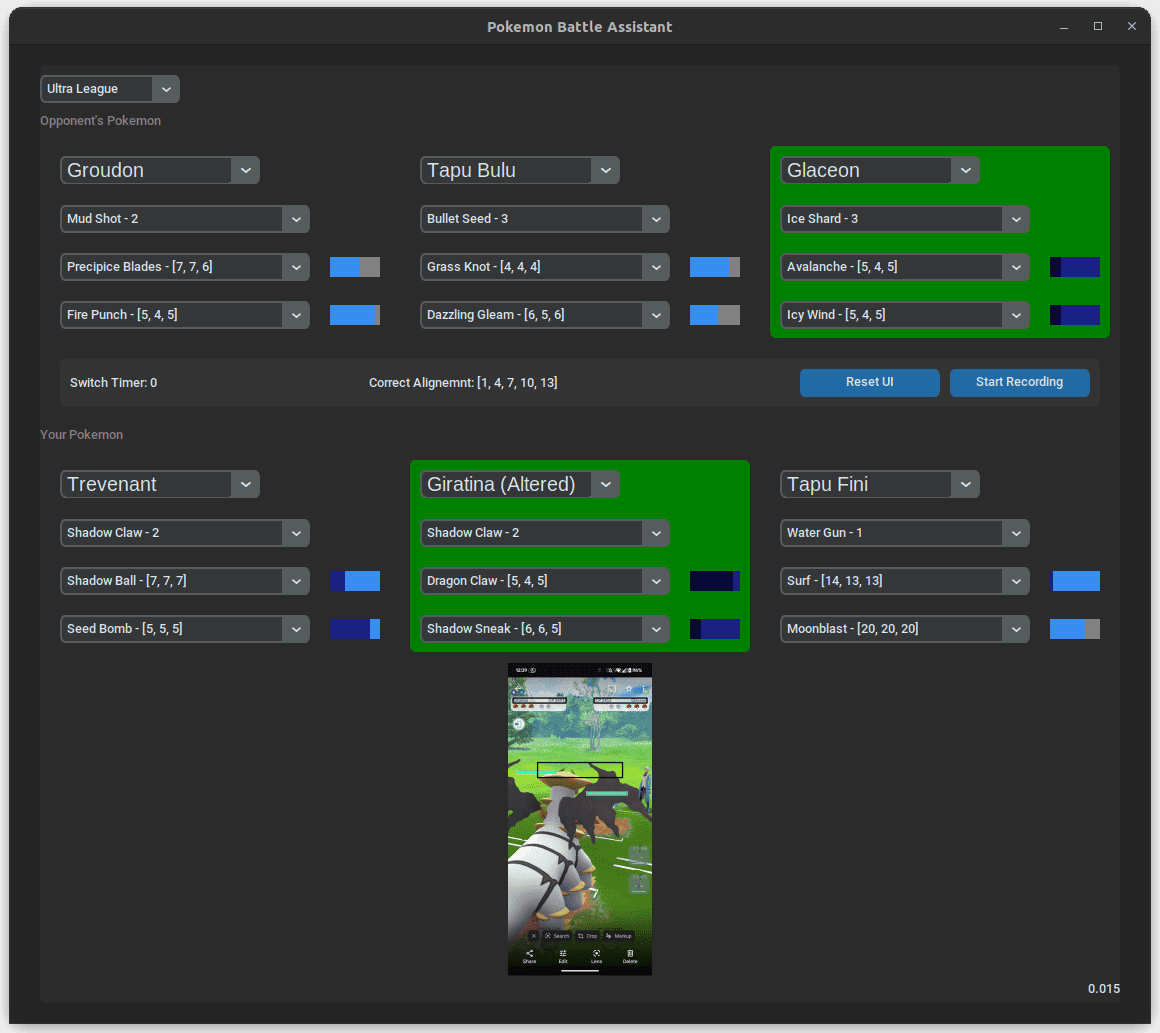
Task: Expand the Seed Bomb move dropdown
Action: 185,629
